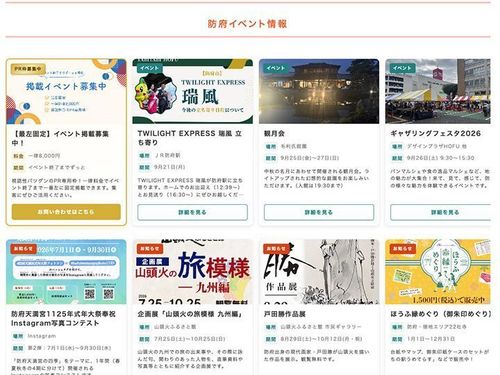Select the ほうふ縁めぐり（御朱印めぐり） title
The image size is (500, 375).
440,314
